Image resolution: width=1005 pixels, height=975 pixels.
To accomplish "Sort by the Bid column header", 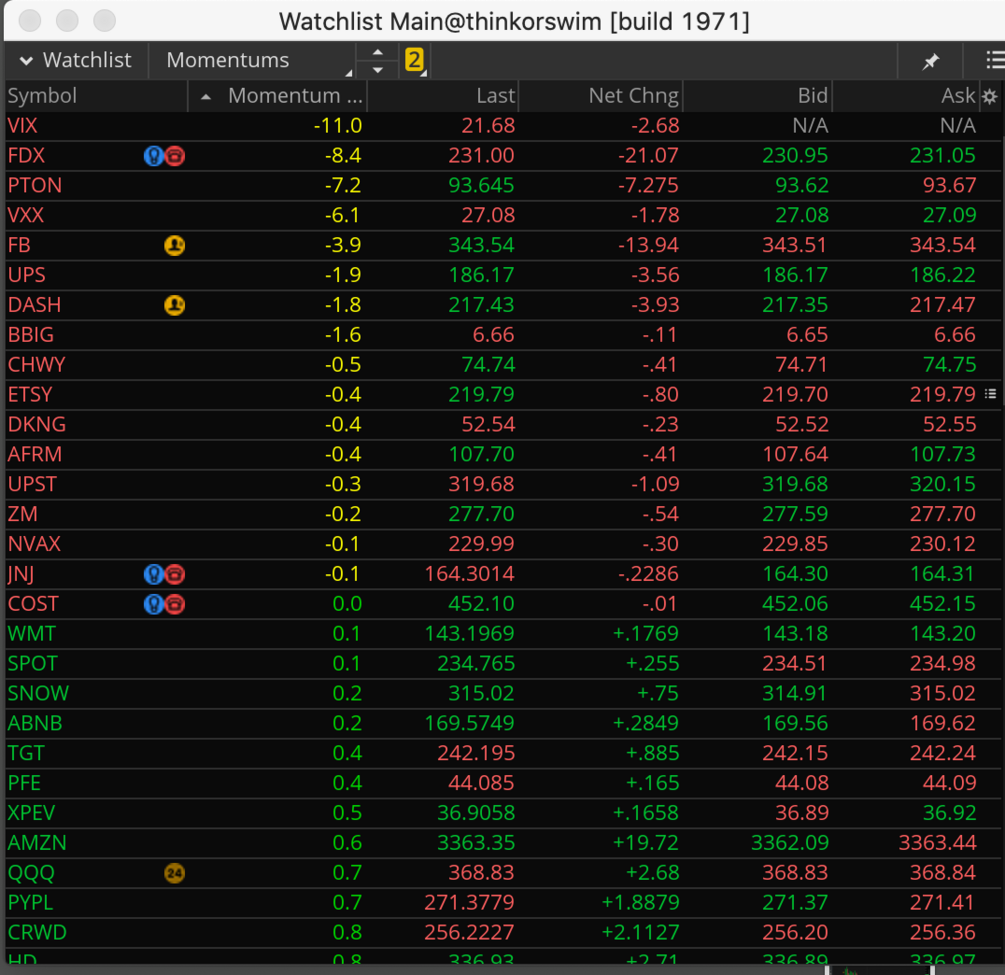I will 813,96.
